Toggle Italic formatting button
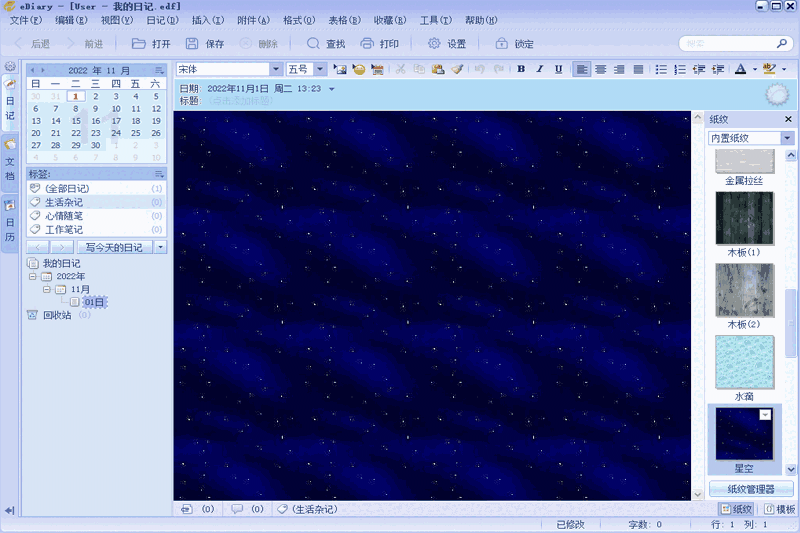Screen dimensions: 800x533 pos(539,69)
